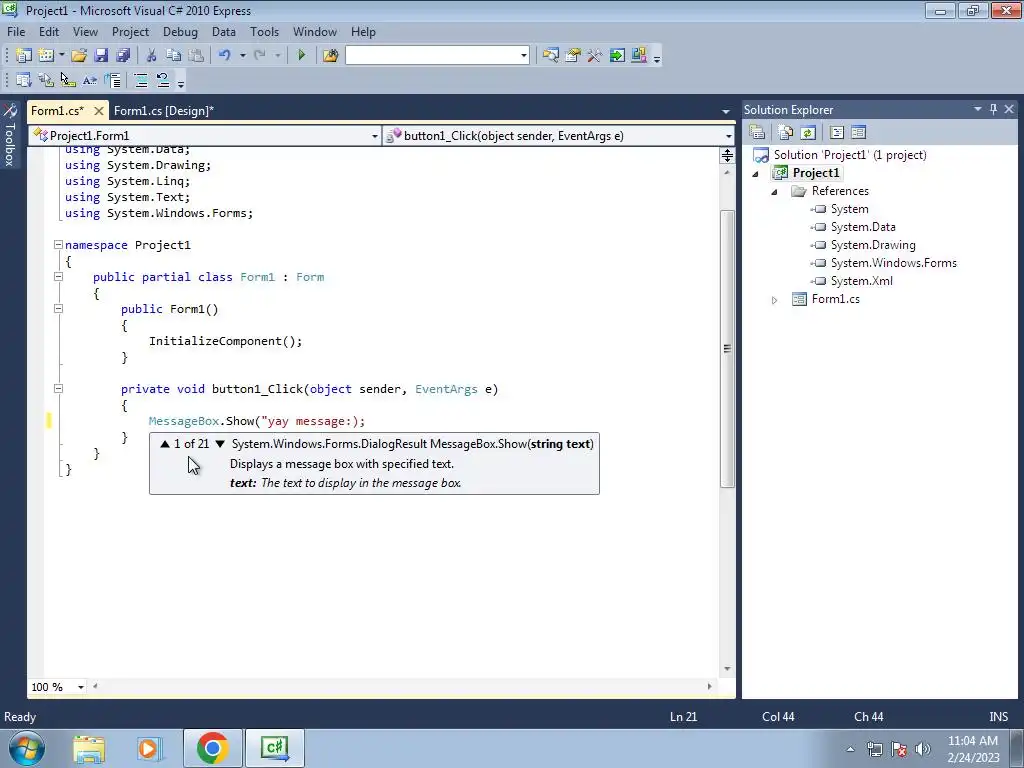Collapse the Form1 class outlining region
The width and height of the screenshot is (1024, 768).
click(58, 277)
